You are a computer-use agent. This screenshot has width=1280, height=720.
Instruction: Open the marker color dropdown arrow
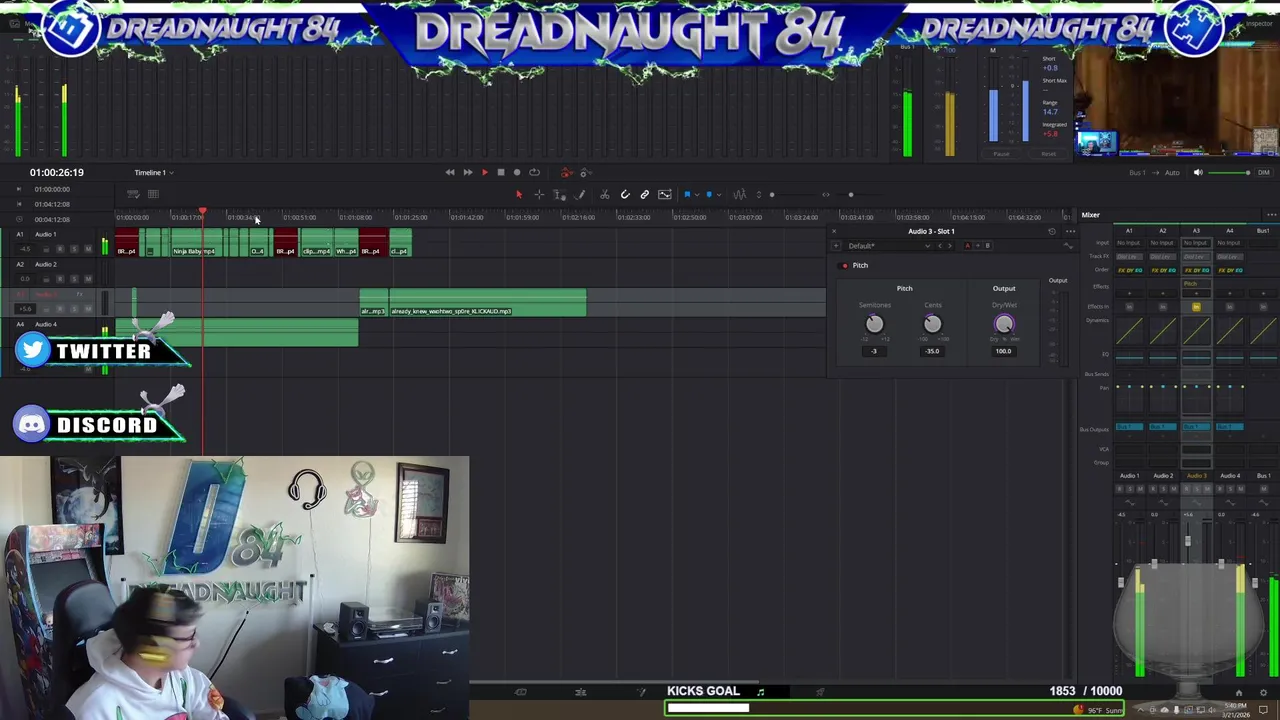click(x=719, y=195)
